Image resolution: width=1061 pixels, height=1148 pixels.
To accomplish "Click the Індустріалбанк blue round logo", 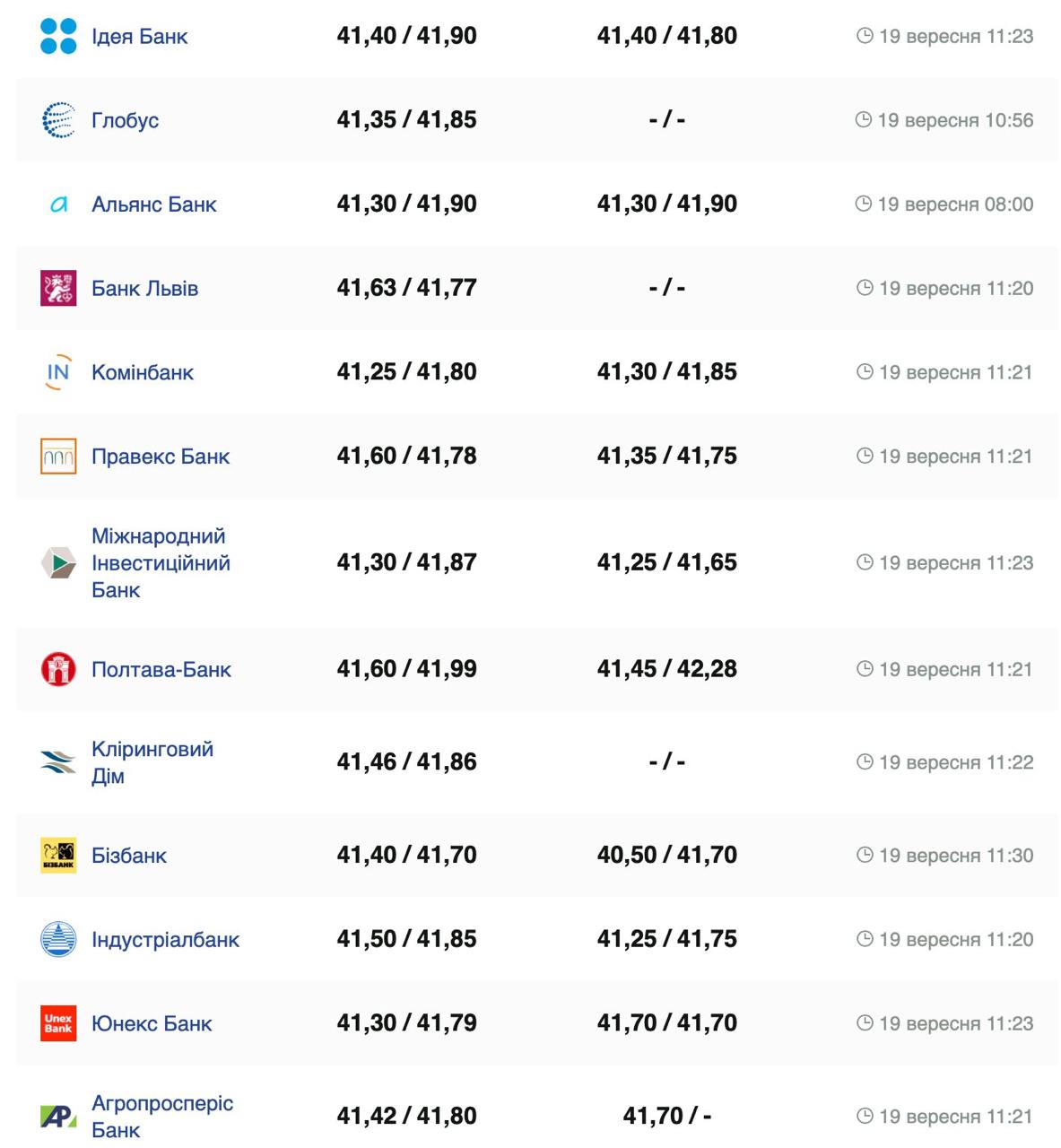I will (x=58, y=939).
